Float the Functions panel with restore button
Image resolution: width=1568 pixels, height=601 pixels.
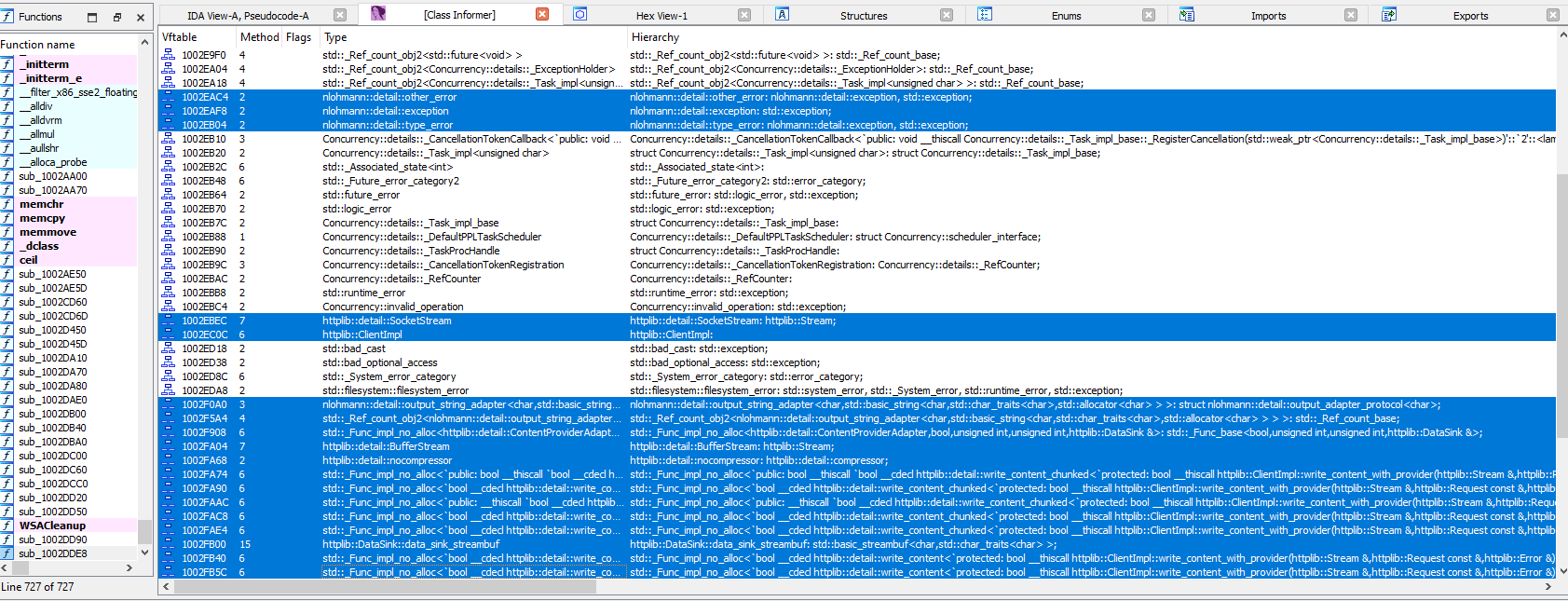coord(116,17)
